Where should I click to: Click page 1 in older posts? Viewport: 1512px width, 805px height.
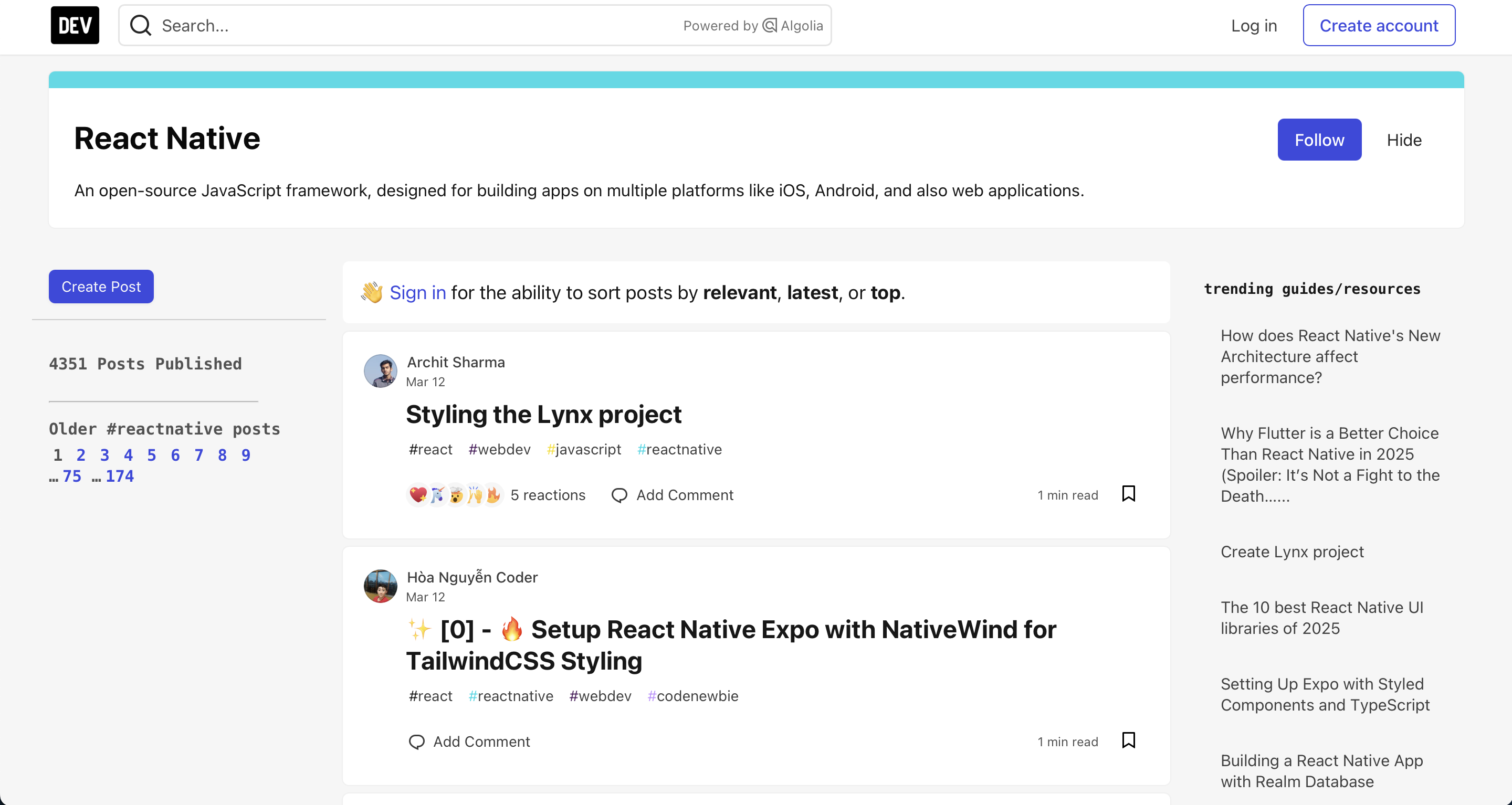pyautogui.click(x=58, y=456)
